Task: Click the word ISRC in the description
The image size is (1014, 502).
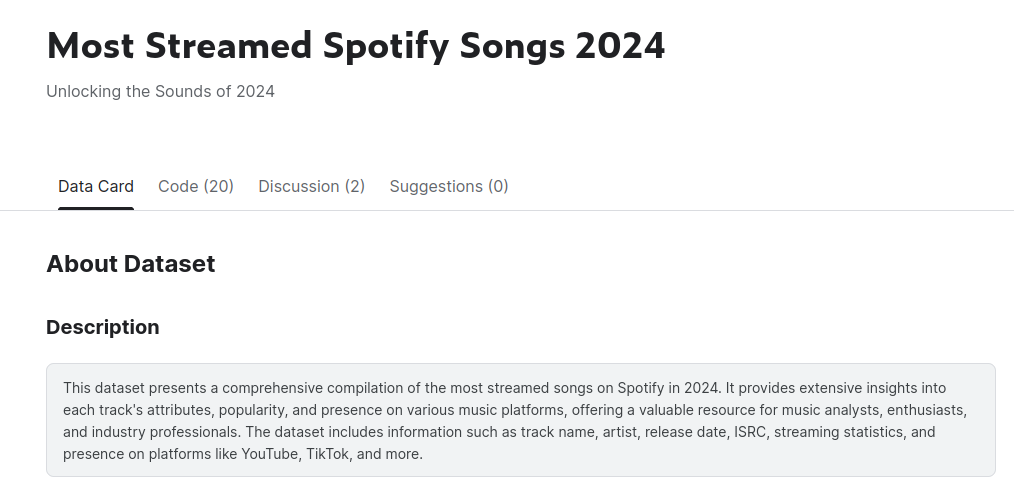Action: pyautogui.click(x=746, y=432)
